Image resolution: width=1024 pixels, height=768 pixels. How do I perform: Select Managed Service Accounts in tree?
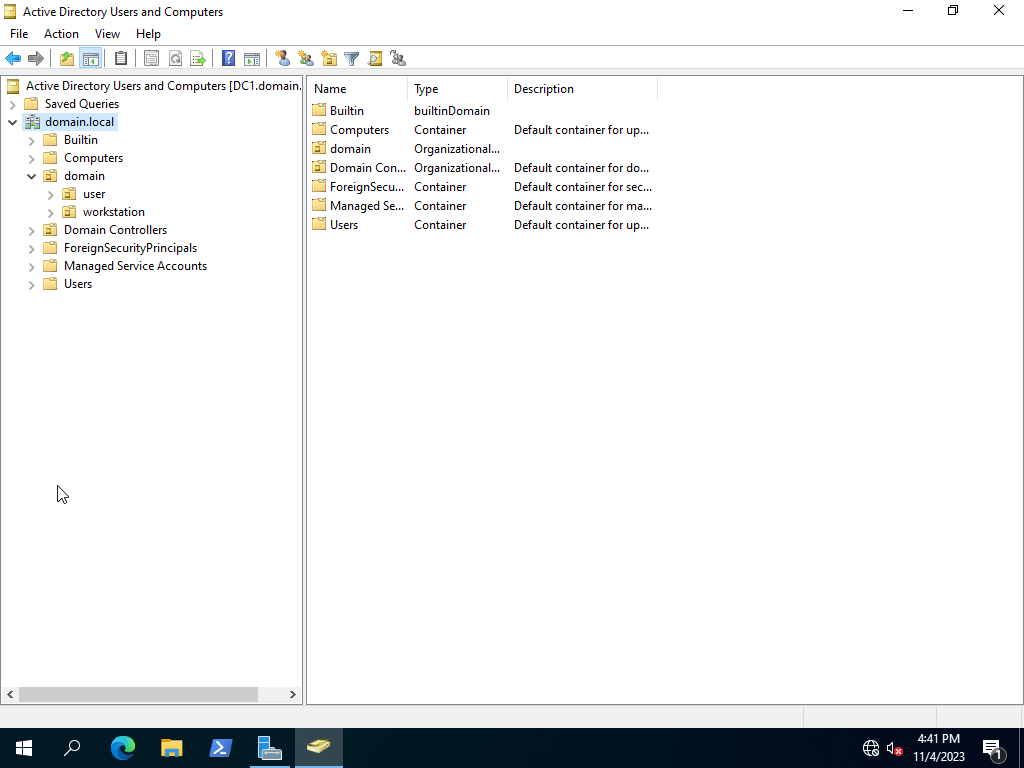click(x=135, y=266)
